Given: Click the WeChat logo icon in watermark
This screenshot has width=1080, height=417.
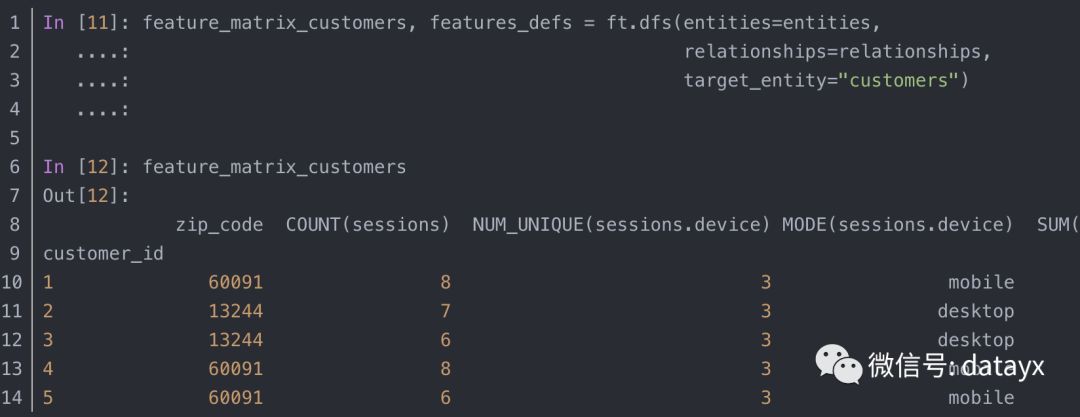Looking at the screenshot, I should (838, 365).
